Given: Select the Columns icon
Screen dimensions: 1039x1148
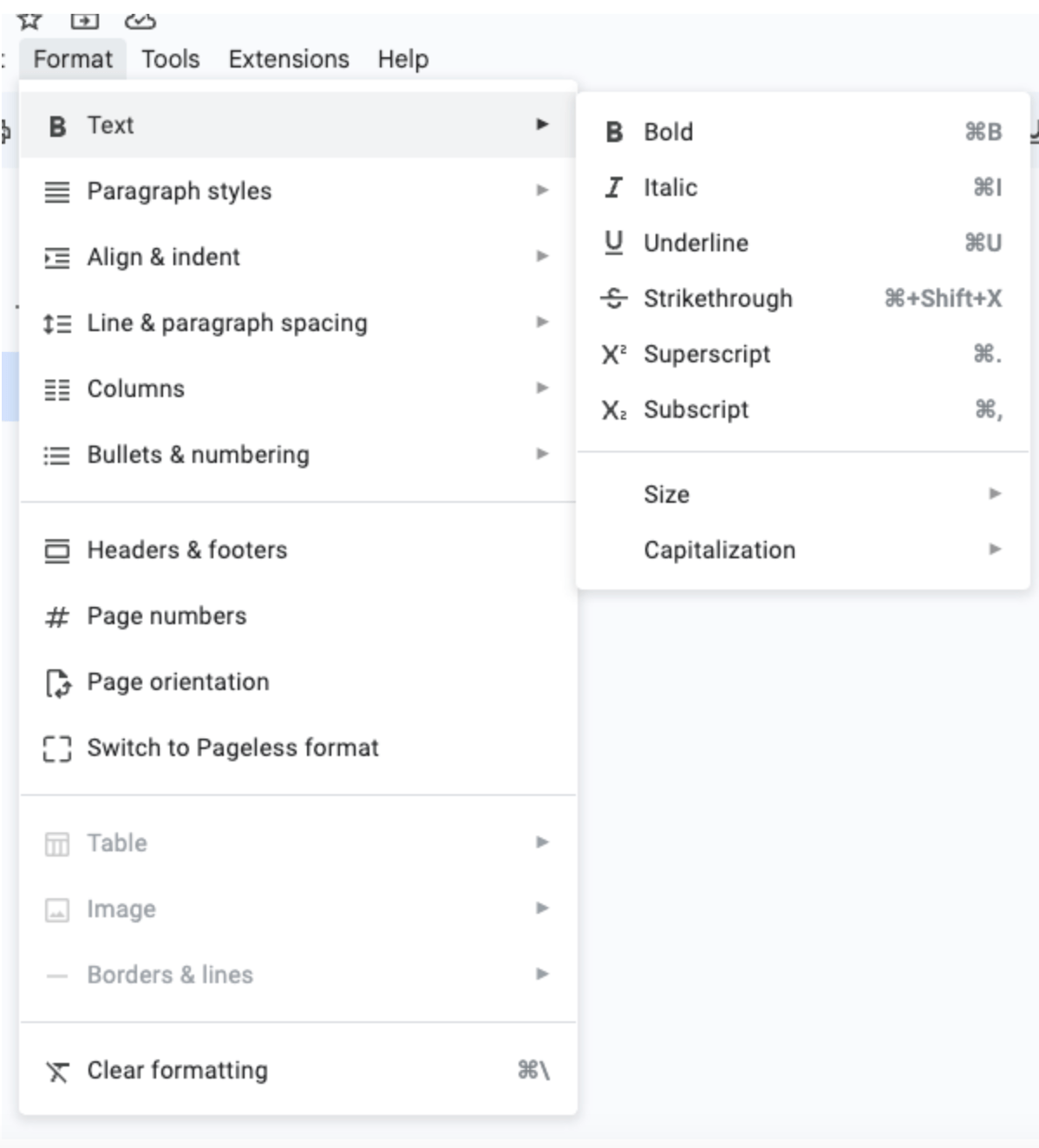Looking at the screenshot, I should click(x=57, y=389).
